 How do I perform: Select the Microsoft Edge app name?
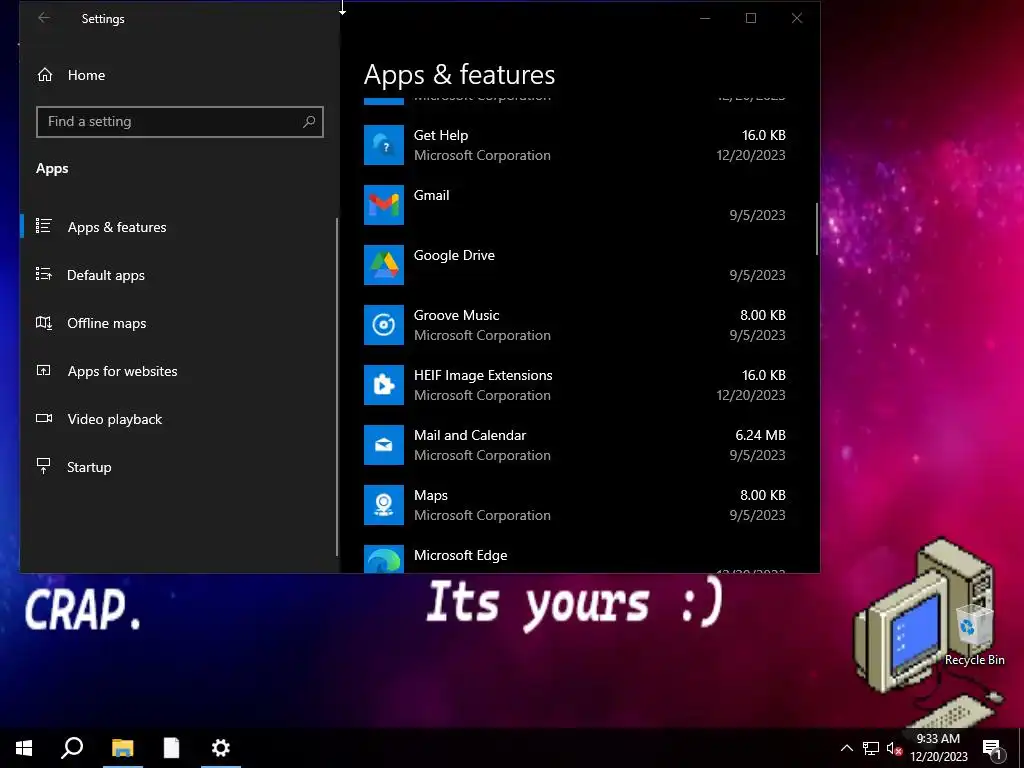(460, 555)
